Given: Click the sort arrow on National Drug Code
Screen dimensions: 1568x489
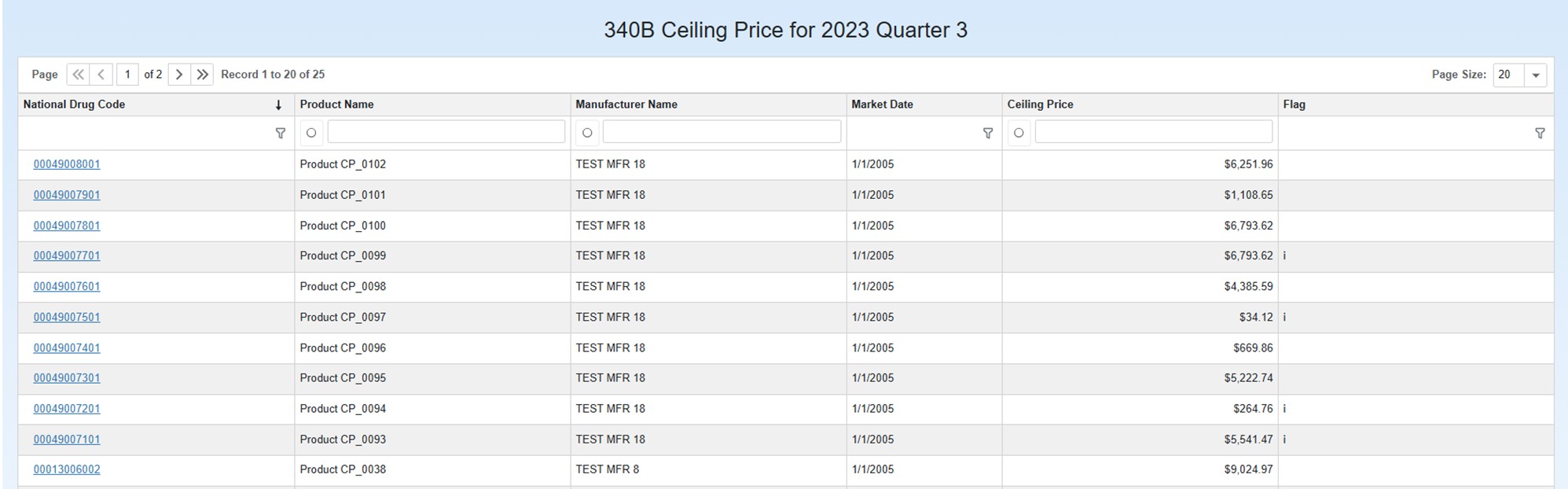Looking at the screenshot, I should pyautogui.click(x=278, y=105).
